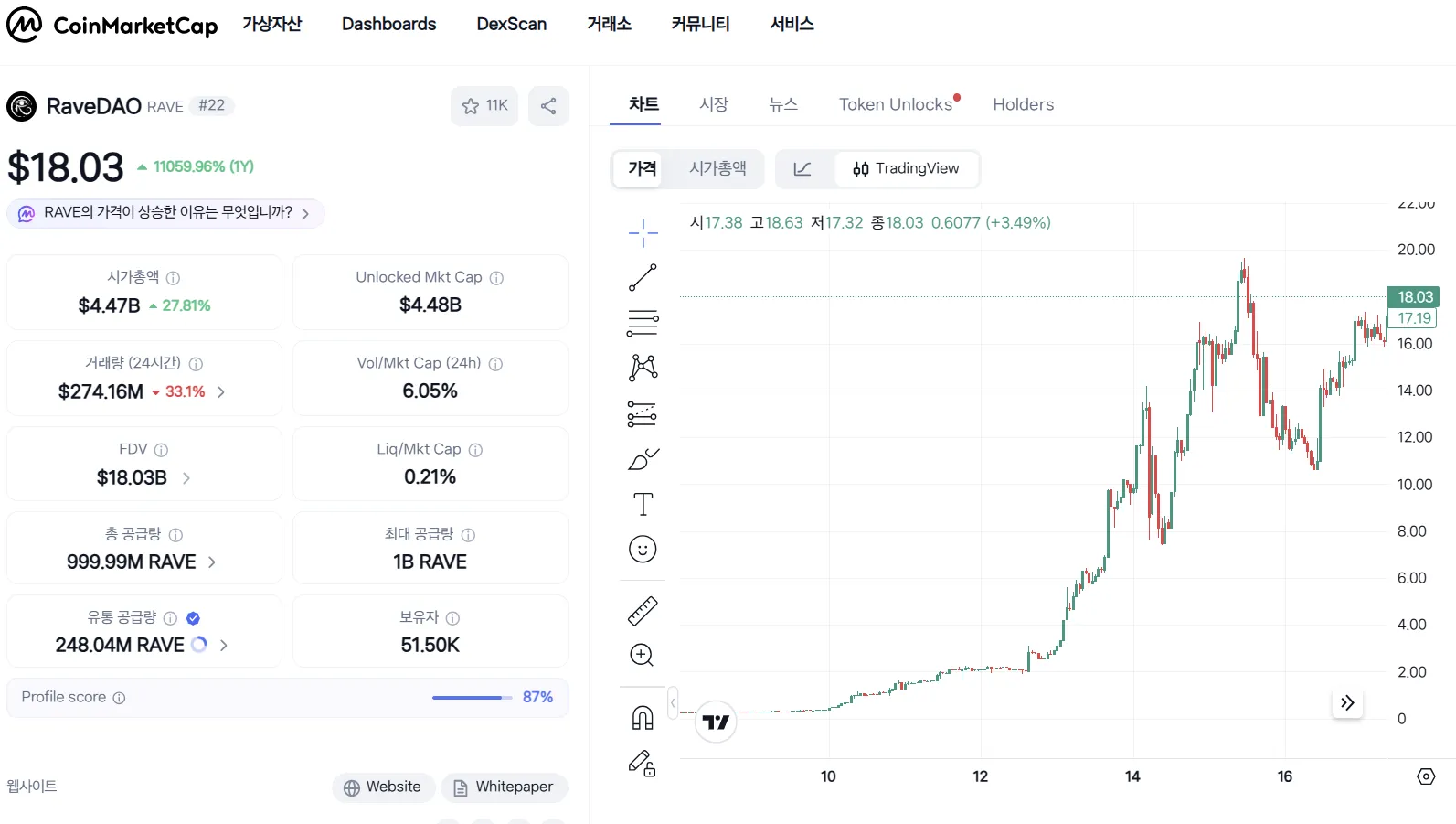
Task: Open the Token Unlocks tab
Action: click(x=896, y=104)
